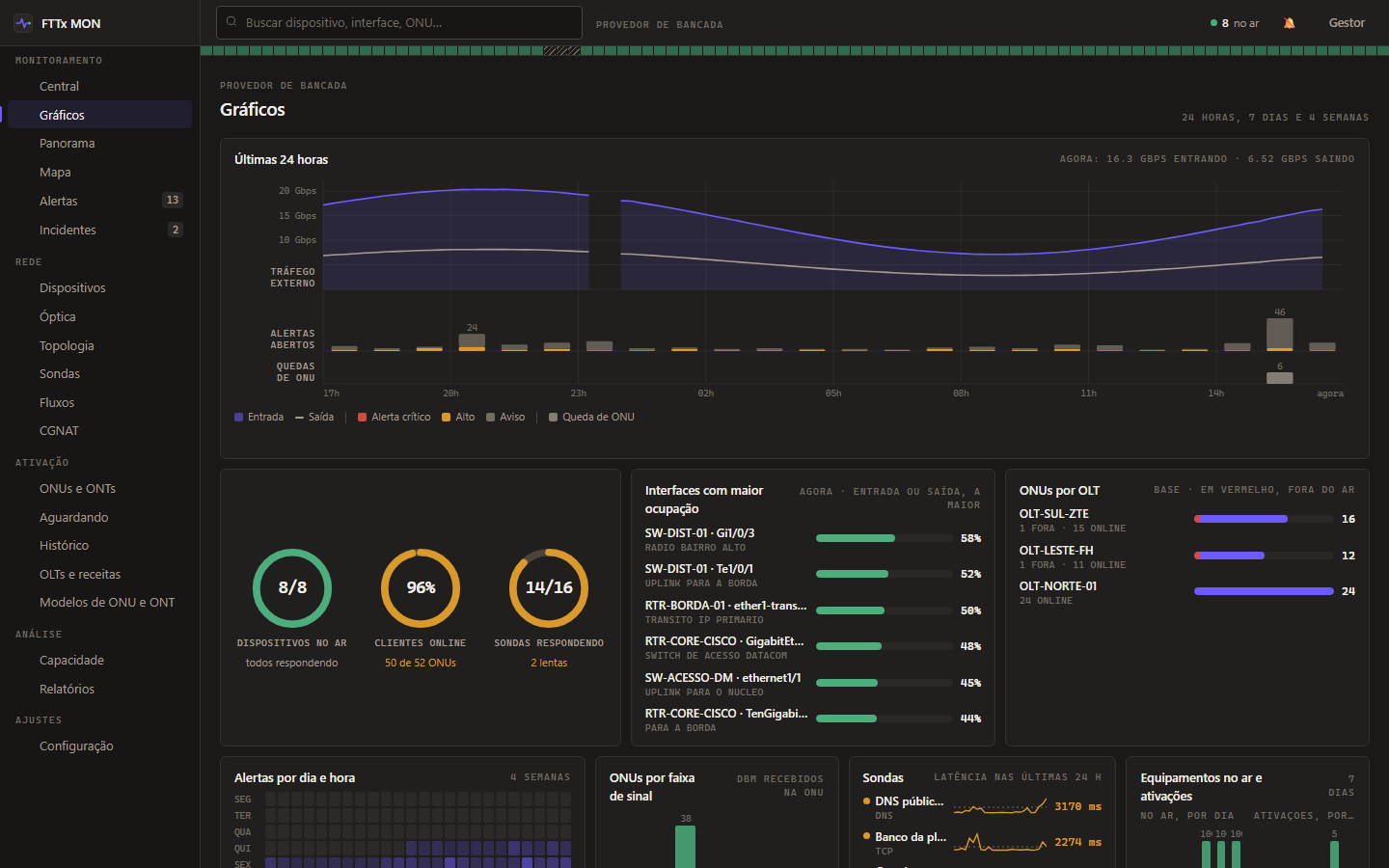Image resolution: width=1389 pixels, height=868 pixels.
Task: Click the 96% clientes online gauge
Action: click(x=421, y=588)
